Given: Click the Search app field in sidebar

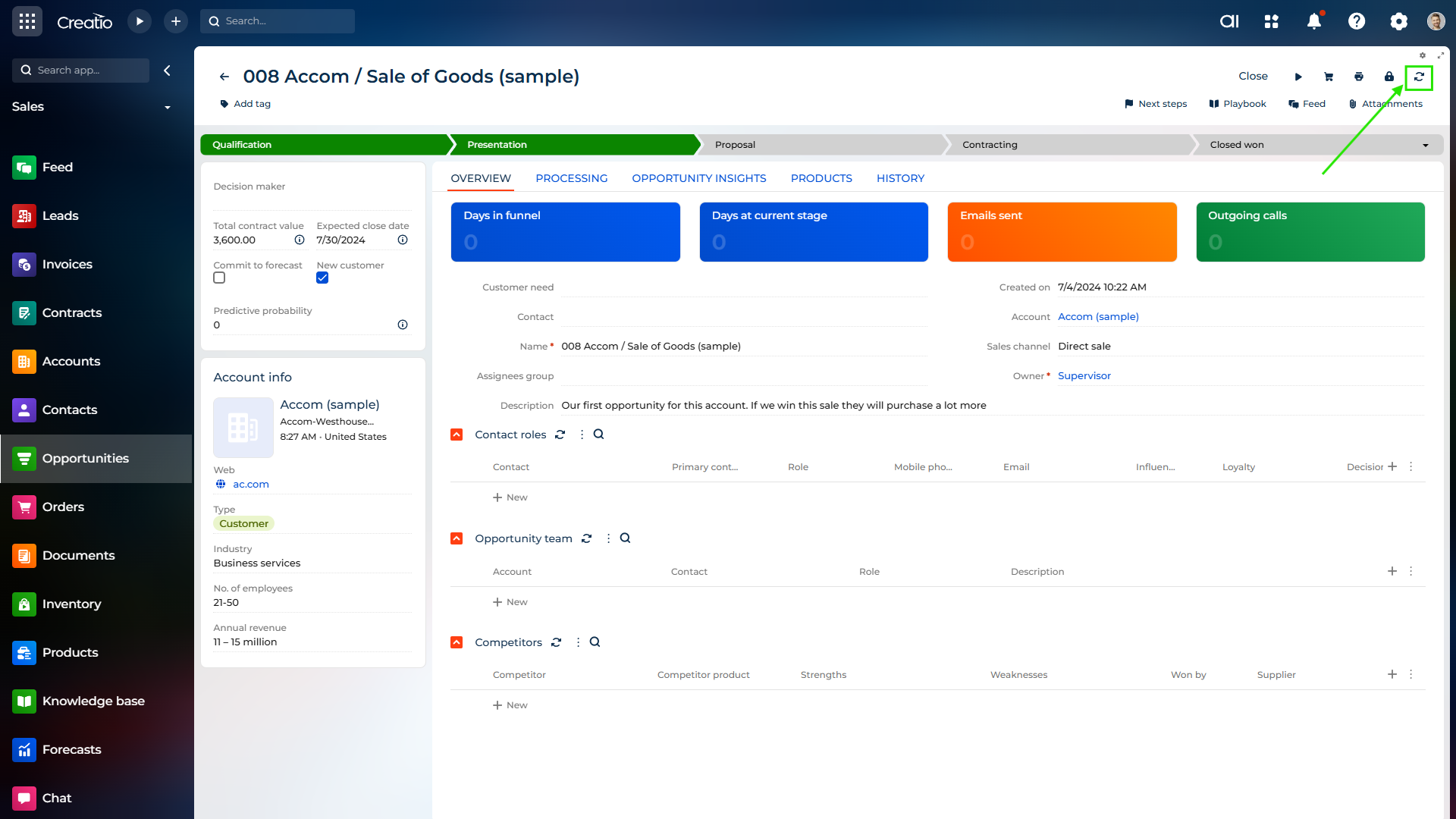Looking at the screenshot, I should [80, 71].
